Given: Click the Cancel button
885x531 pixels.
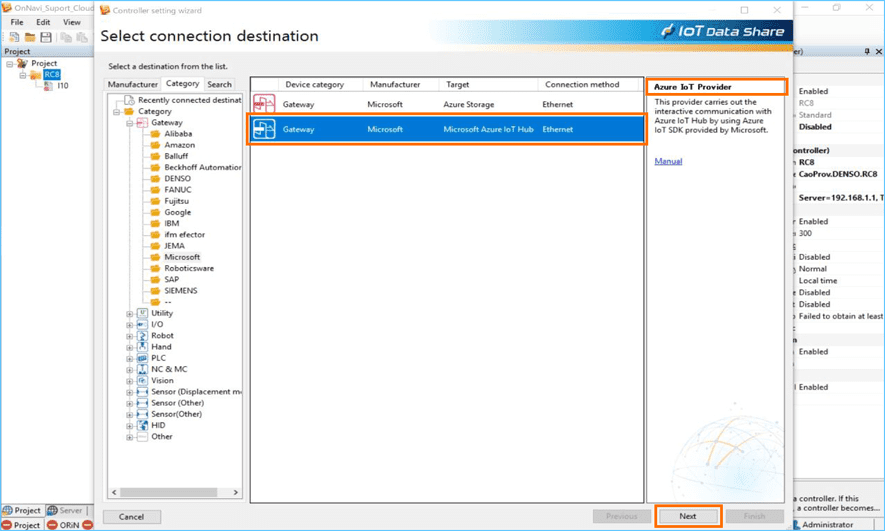Looking at the screenshot, I should click(x=132, y=517).
